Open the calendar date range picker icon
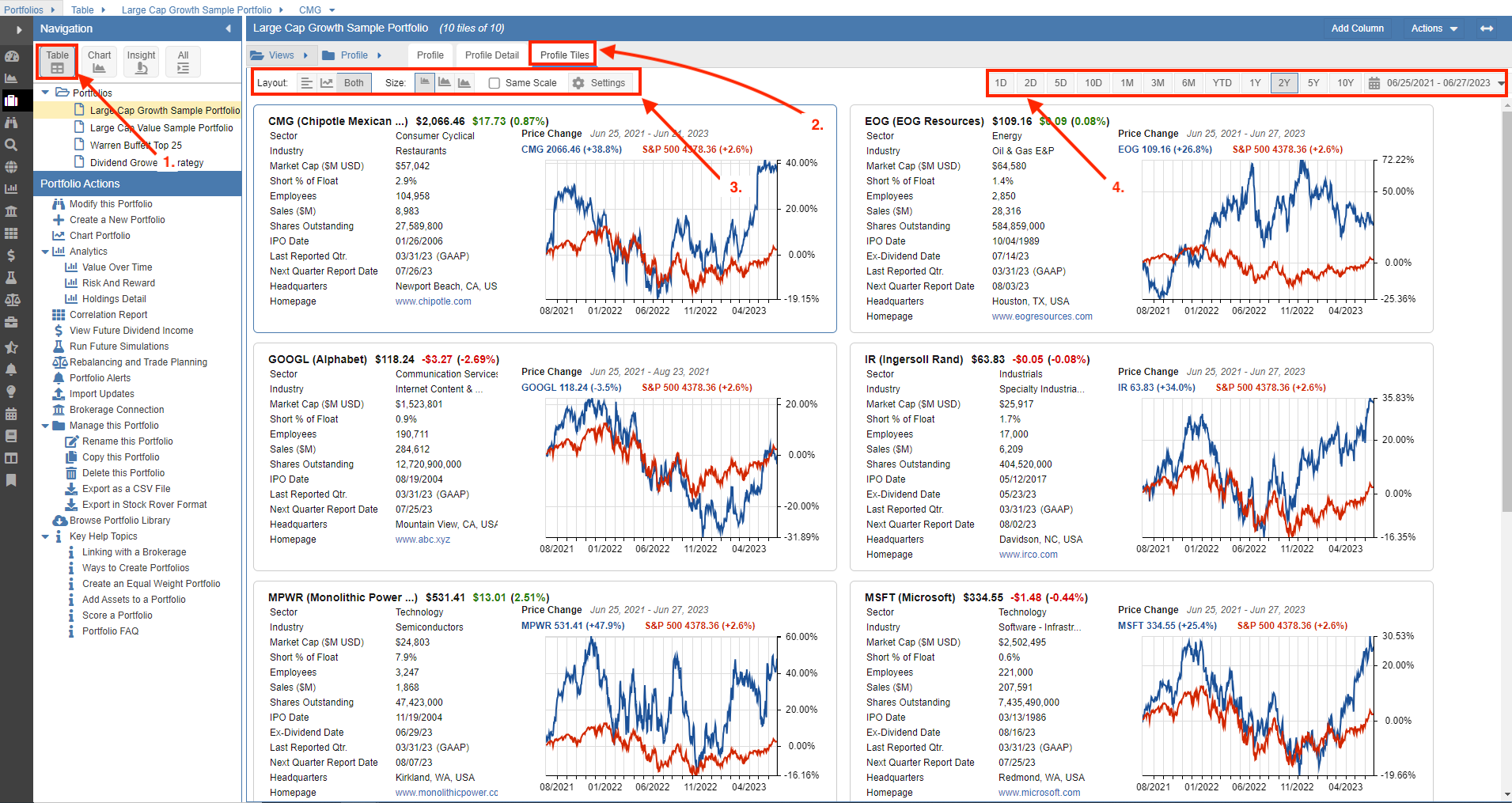This screenshot has width=1512, height=803. (x=1374, y=82)
